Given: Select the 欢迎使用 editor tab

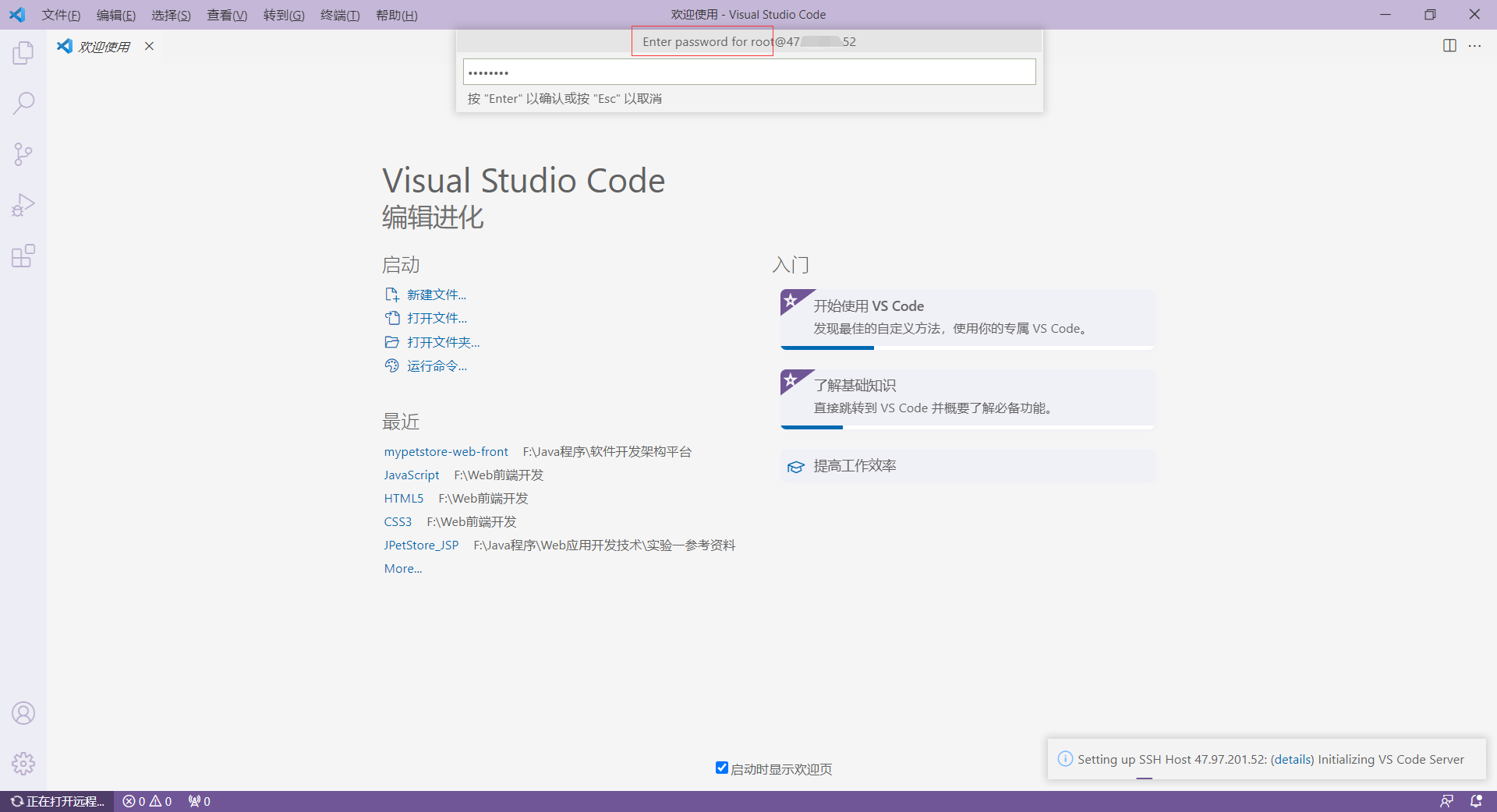Looking at the screenshot, I should (x=104, y=46).
